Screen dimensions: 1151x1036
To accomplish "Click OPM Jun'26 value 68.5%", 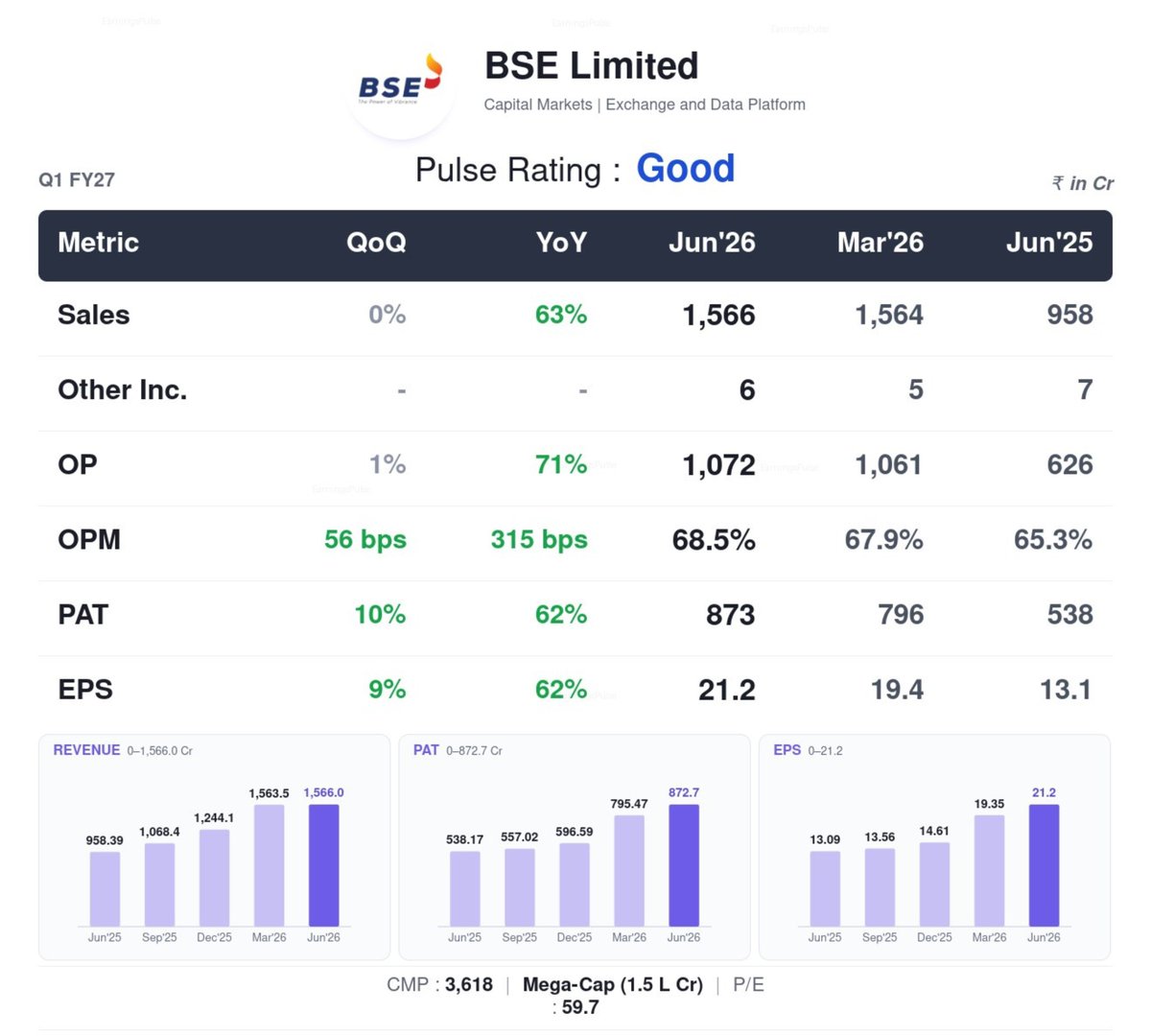I will tap(714, 540).
